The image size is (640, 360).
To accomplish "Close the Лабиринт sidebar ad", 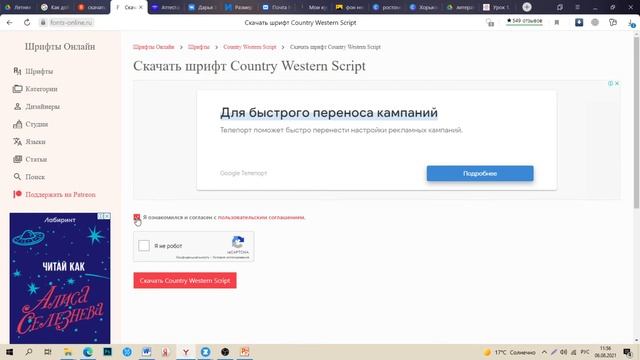I will 107,216.
